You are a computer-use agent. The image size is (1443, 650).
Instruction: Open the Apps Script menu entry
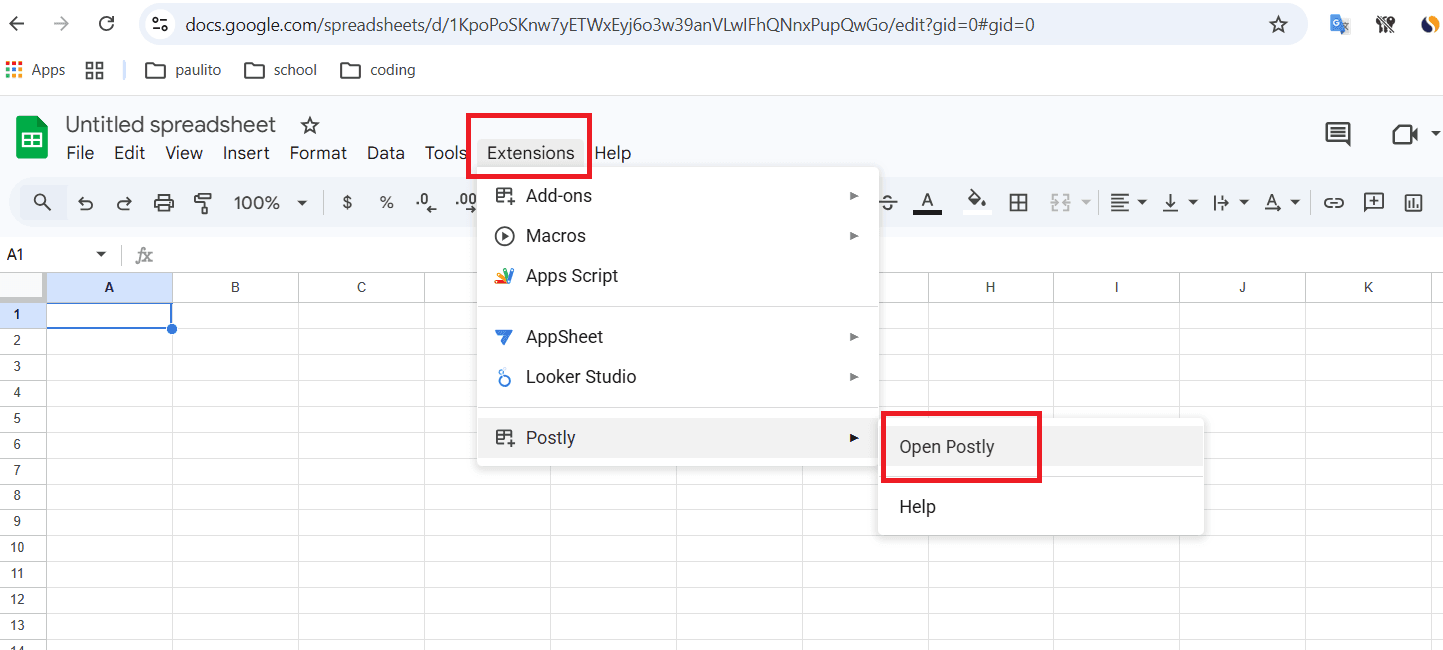[571, 275]
